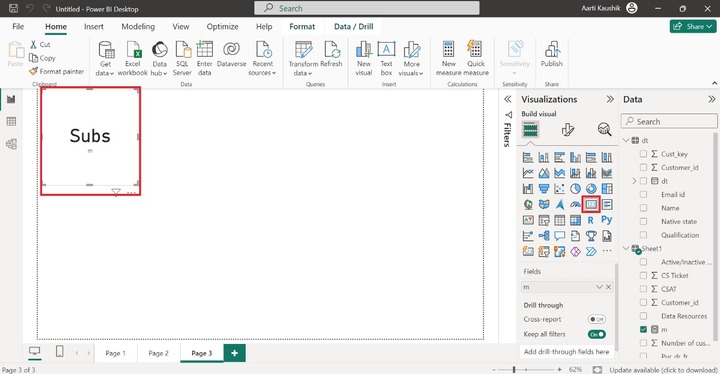Check the Qualification field
720x374 pixels.
[643, 235]
